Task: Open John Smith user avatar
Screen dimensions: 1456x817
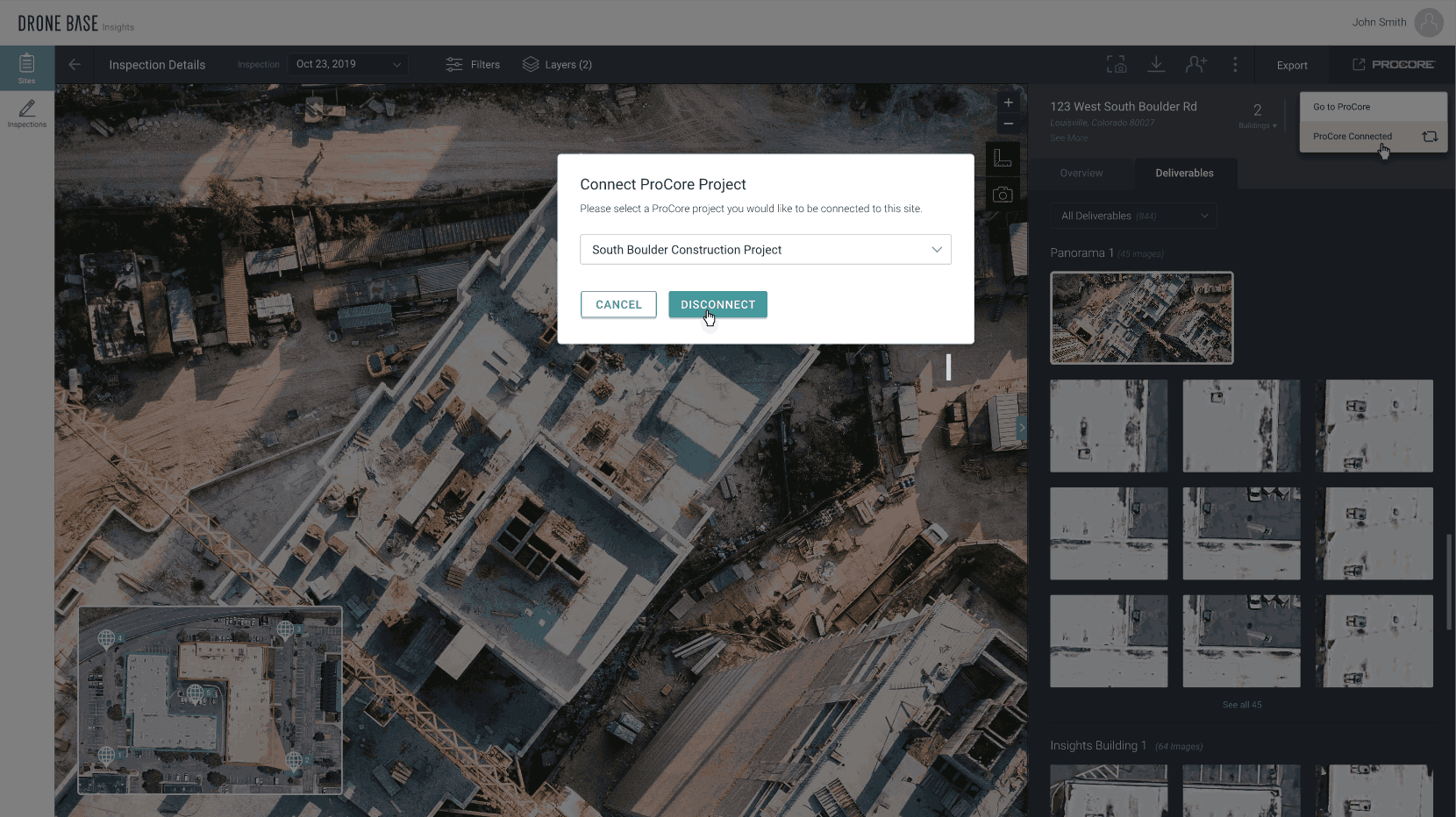Action: [1429, 23]
